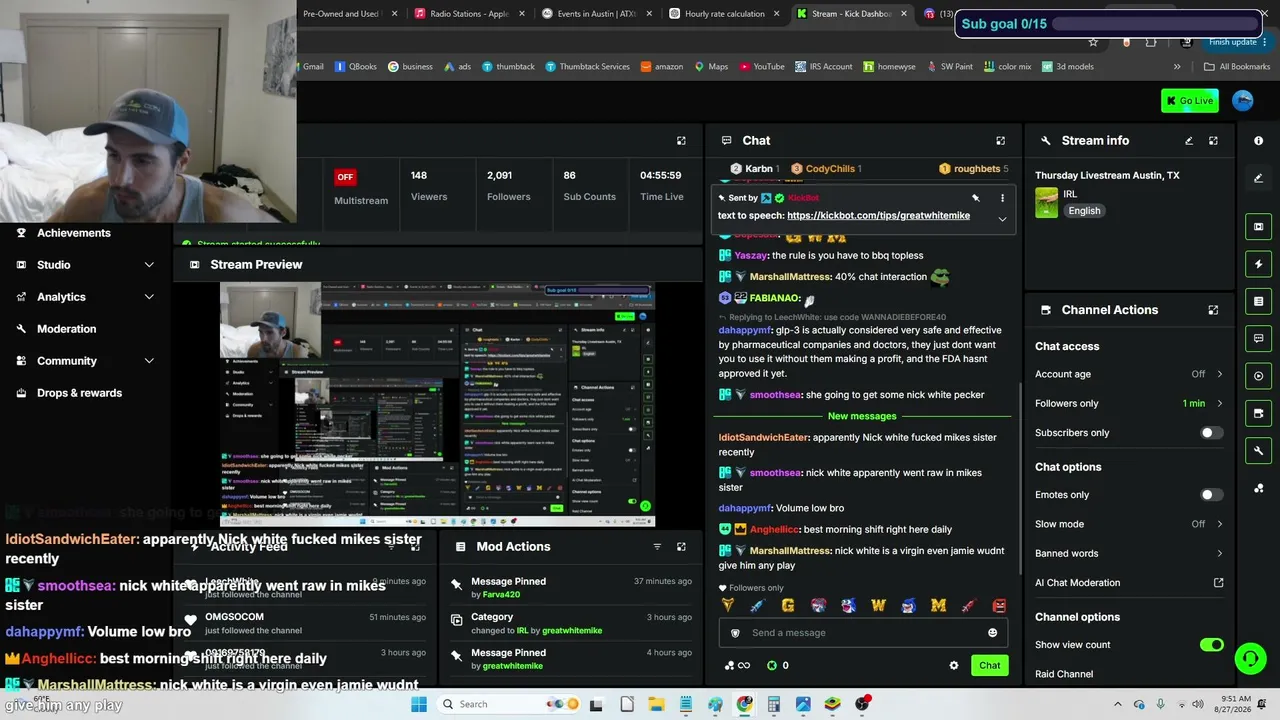This screenshot has width=1280, height=720.
Task: Toggle the Multistream OFF switch
Action: tap(345, 177)
